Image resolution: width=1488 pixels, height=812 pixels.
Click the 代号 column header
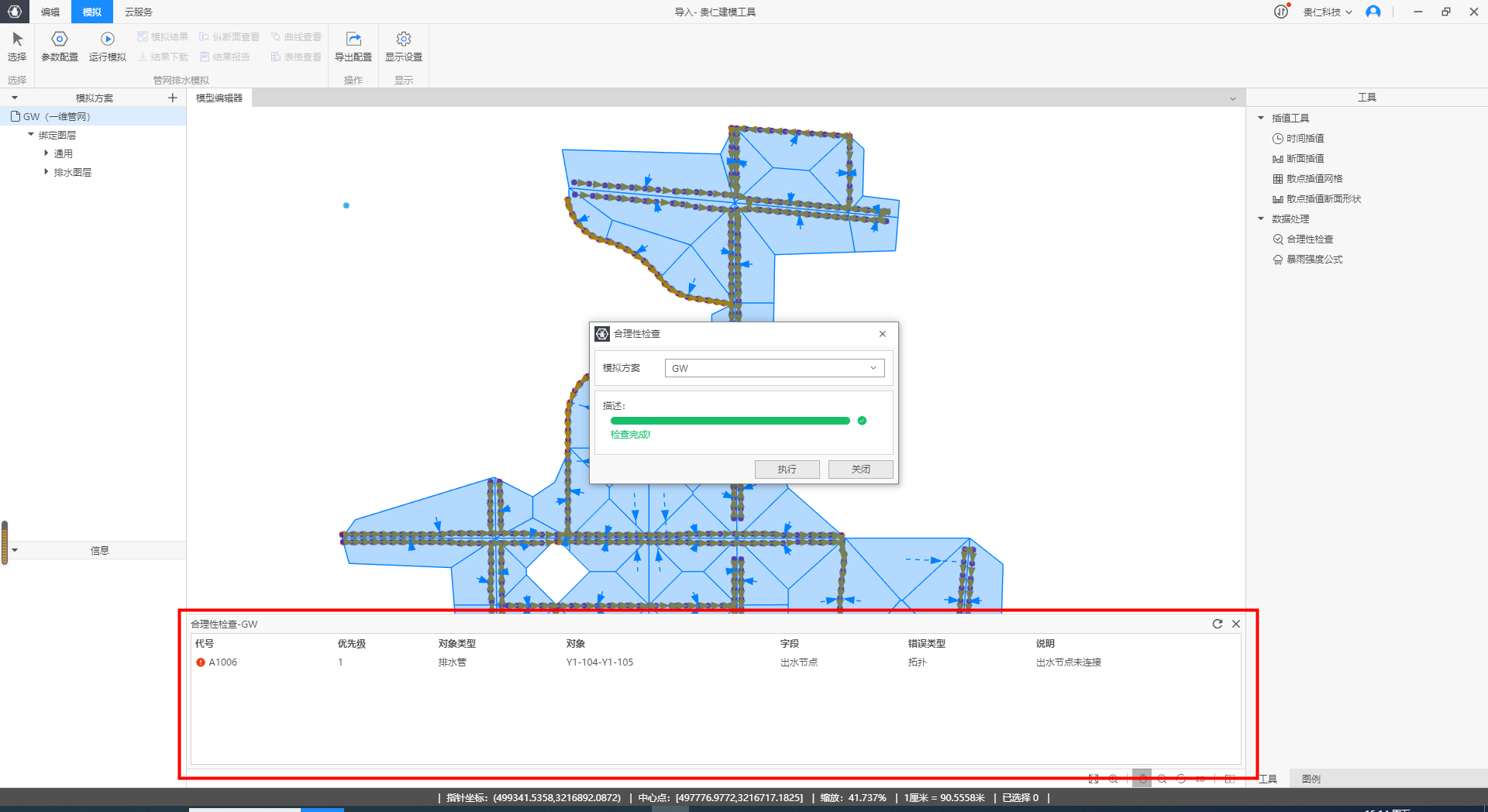pyautogui.click(x=205, y=644)
